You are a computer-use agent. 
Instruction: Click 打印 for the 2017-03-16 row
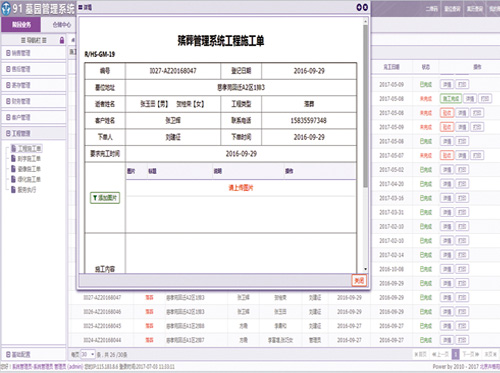[x=462, y=198]
